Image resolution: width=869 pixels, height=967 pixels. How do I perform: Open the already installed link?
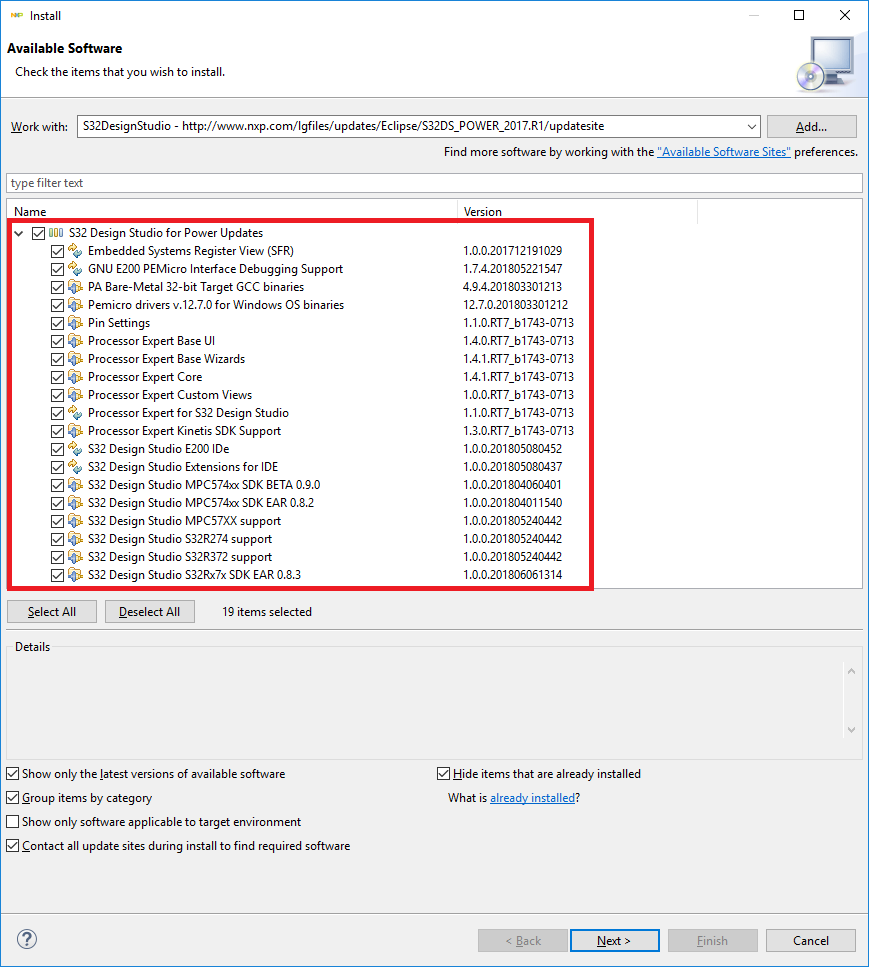click(532, 797)
